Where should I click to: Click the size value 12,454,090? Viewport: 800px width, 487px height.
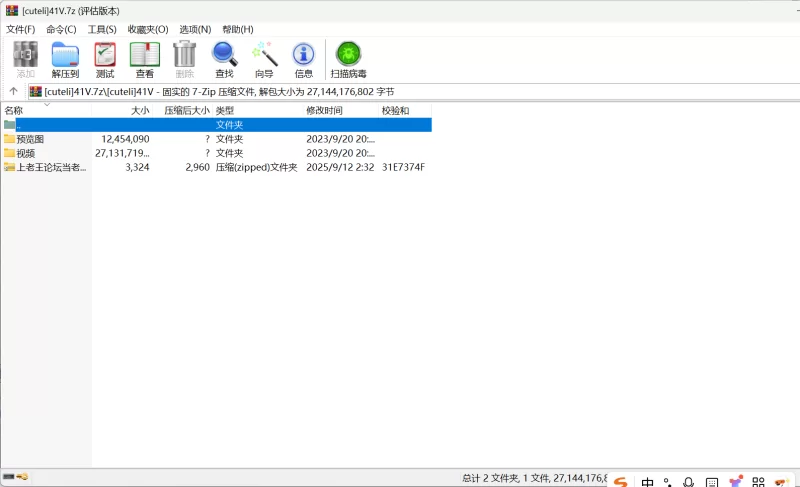point(125,139)
